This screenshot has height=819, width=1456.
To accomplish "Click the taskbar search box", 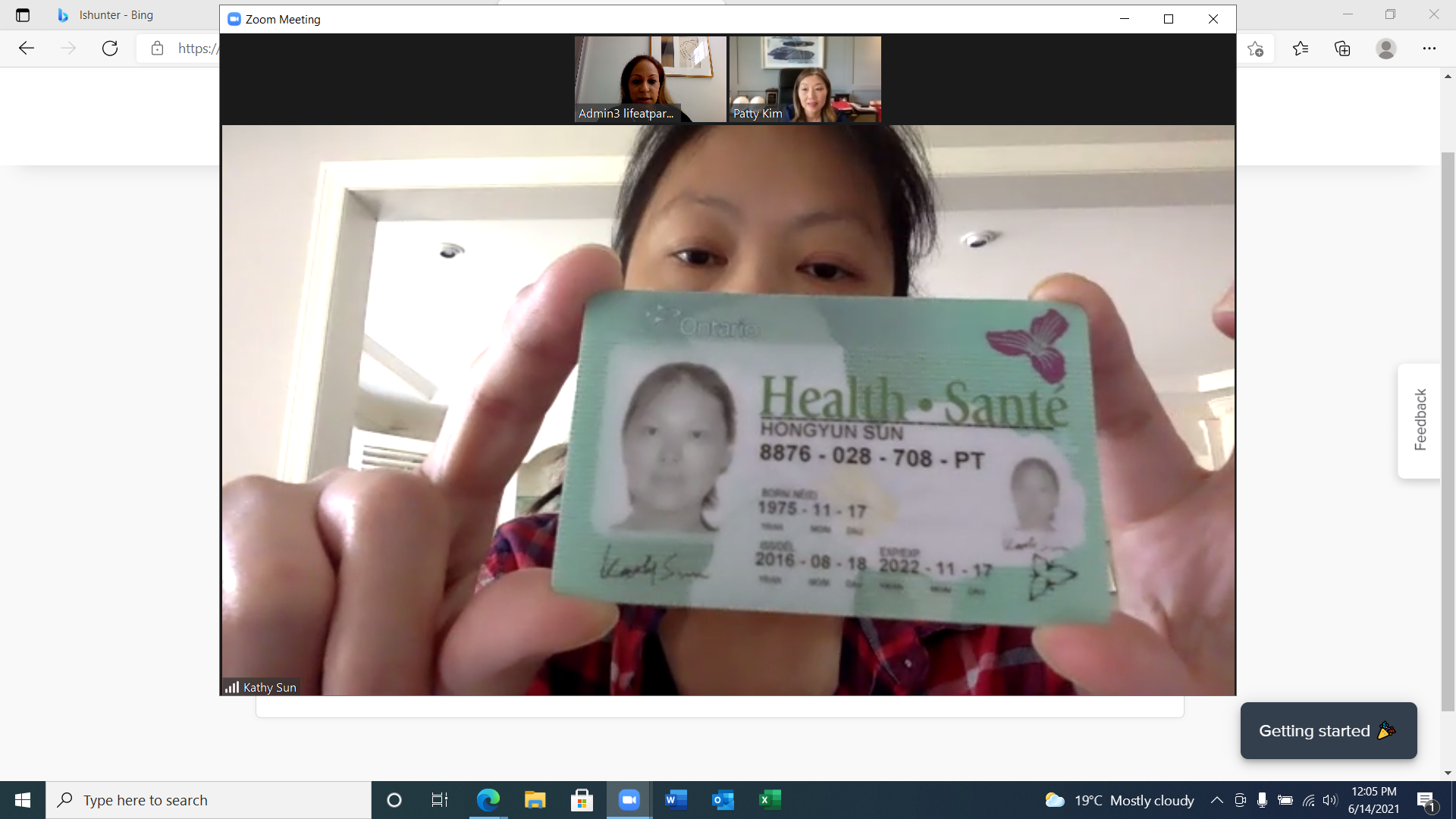I will click(209, 800).
